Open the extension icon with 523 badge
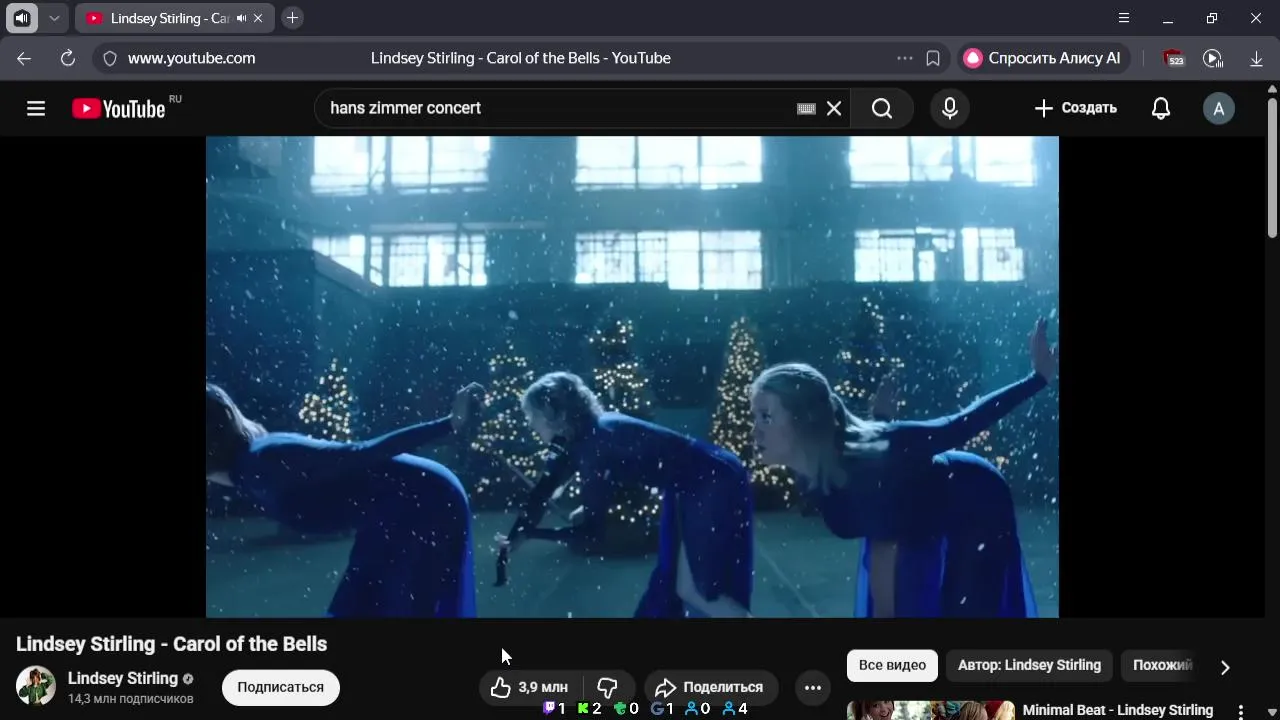The width and height of the screenshot is (1280, 720). pos(1174,58)
